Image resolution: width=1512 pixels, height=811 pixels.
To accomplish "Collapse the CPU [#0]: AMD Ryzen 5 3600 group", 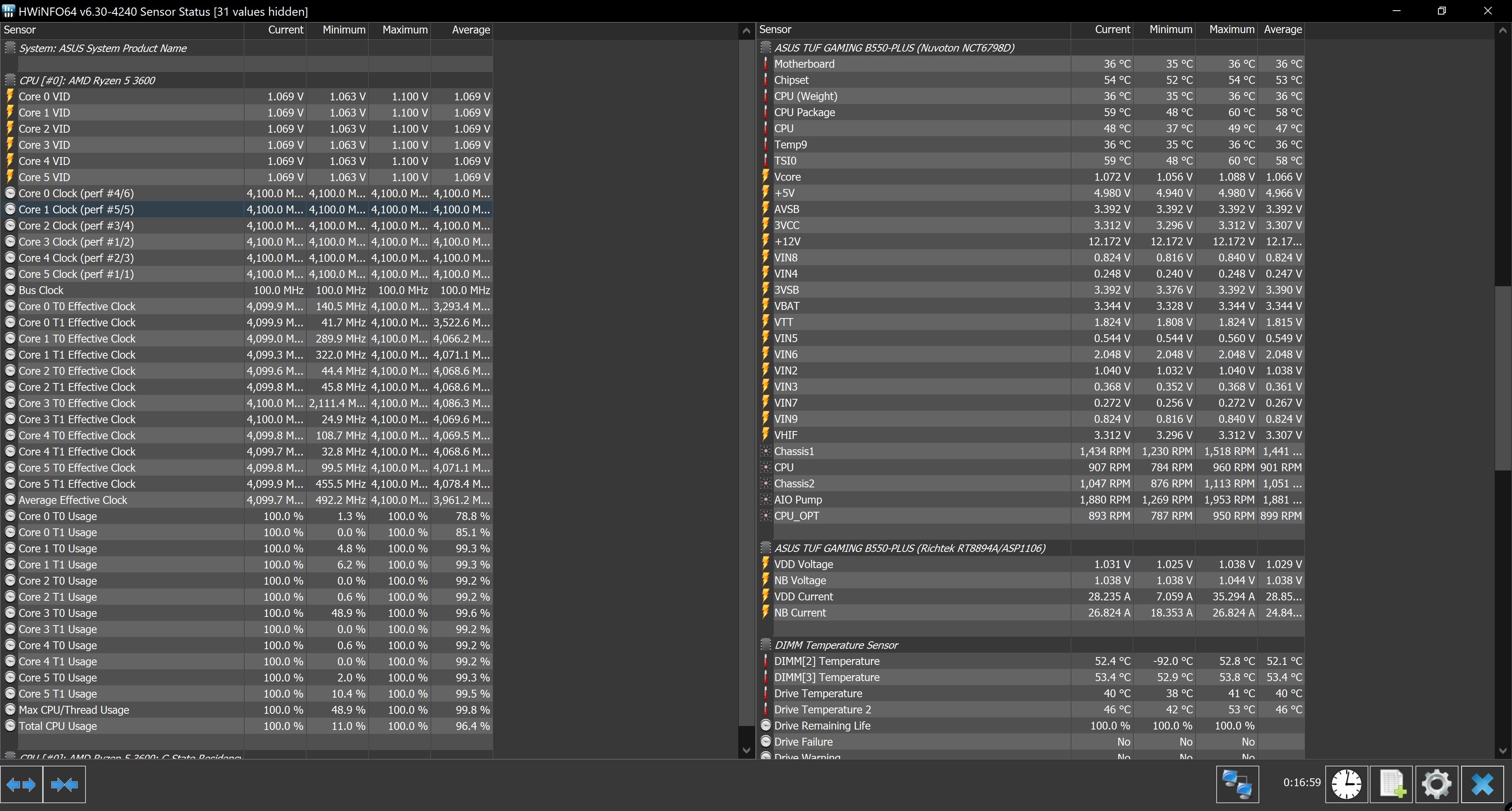I will pos(10,80).
